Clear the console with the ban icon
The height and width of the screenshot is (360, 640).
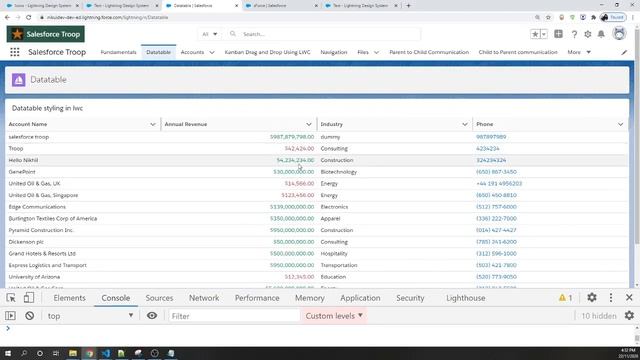[x=29, y=316]
